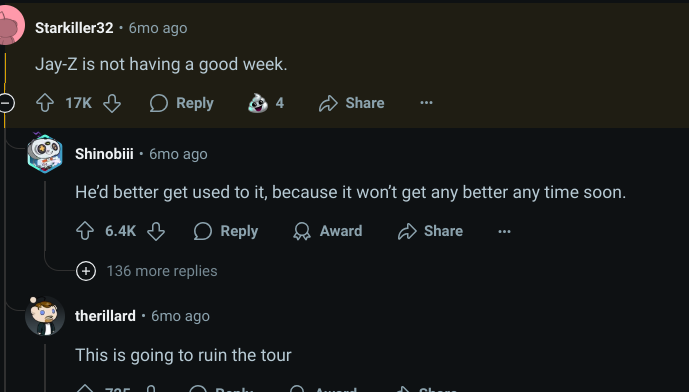689x392 pixels.
Task: Expand 136 more replies
Action: coord(147,271)
